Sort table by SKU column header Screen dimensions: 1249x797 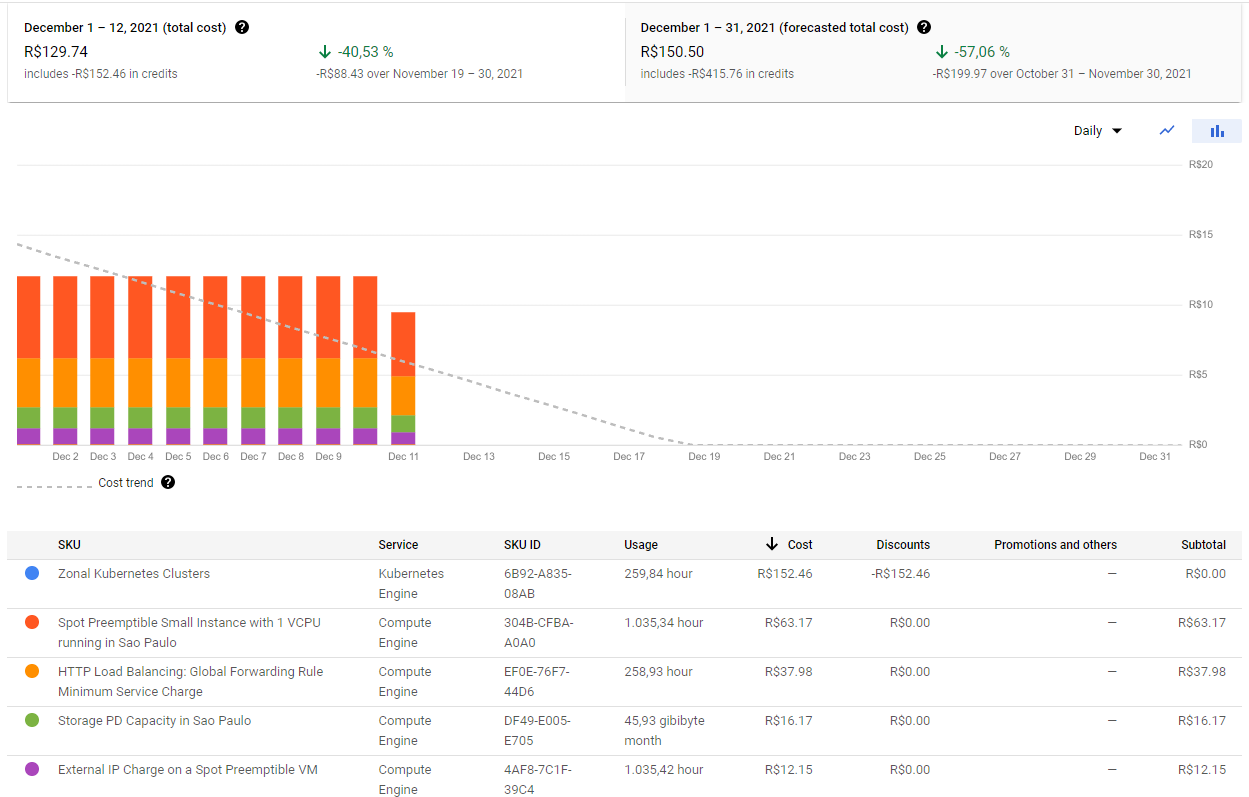coord(69,545)
